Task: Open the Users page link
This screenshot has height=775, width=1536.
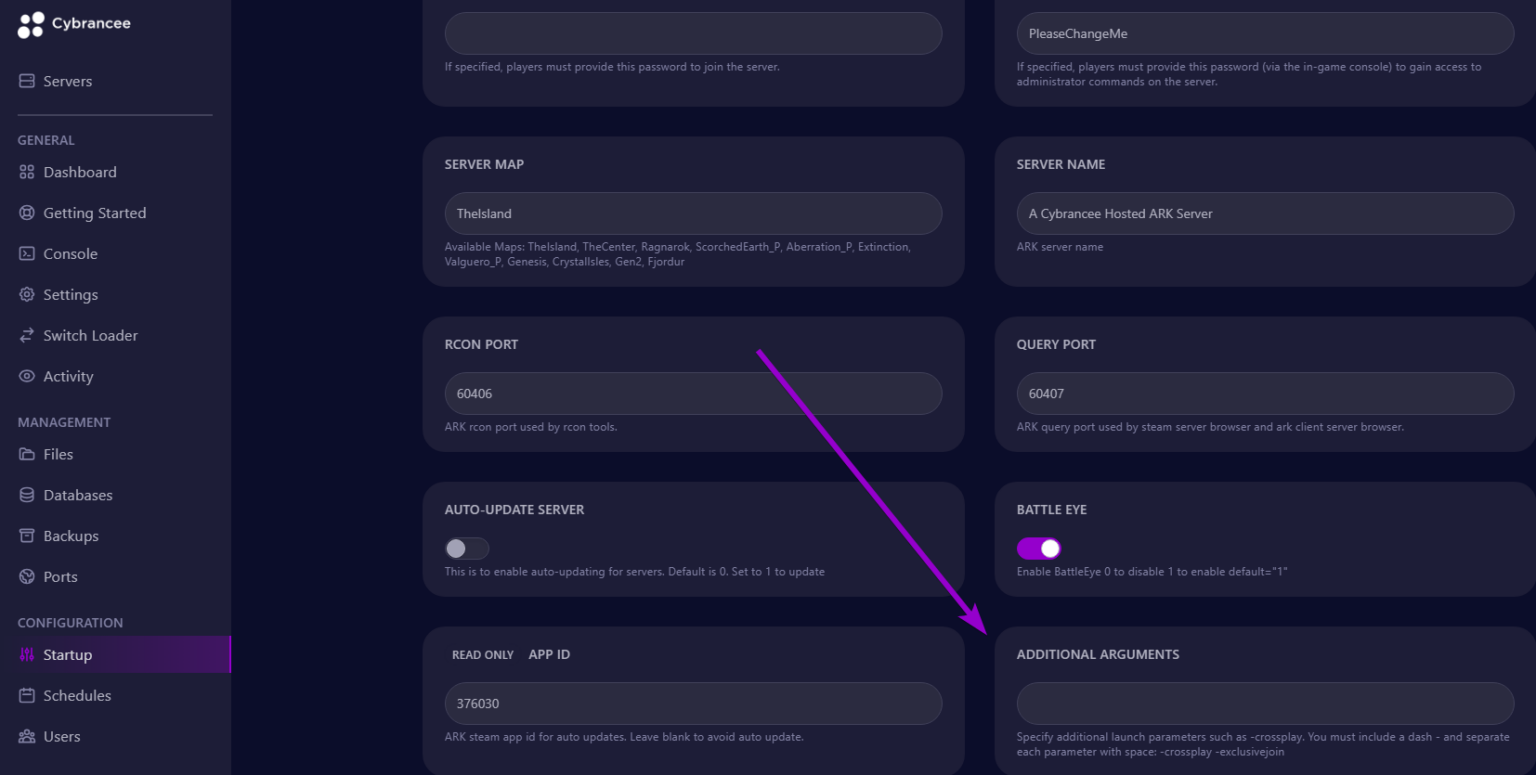Action: (x=61, y=737)
